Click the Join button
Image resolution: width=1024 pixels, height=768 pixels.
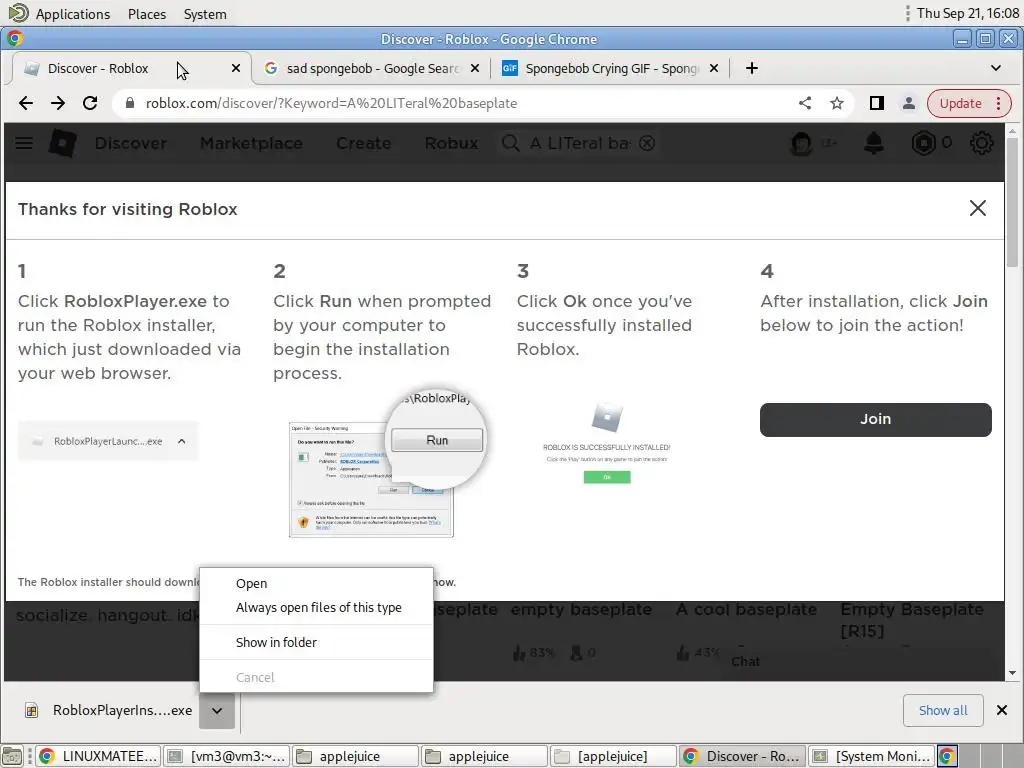876,419
